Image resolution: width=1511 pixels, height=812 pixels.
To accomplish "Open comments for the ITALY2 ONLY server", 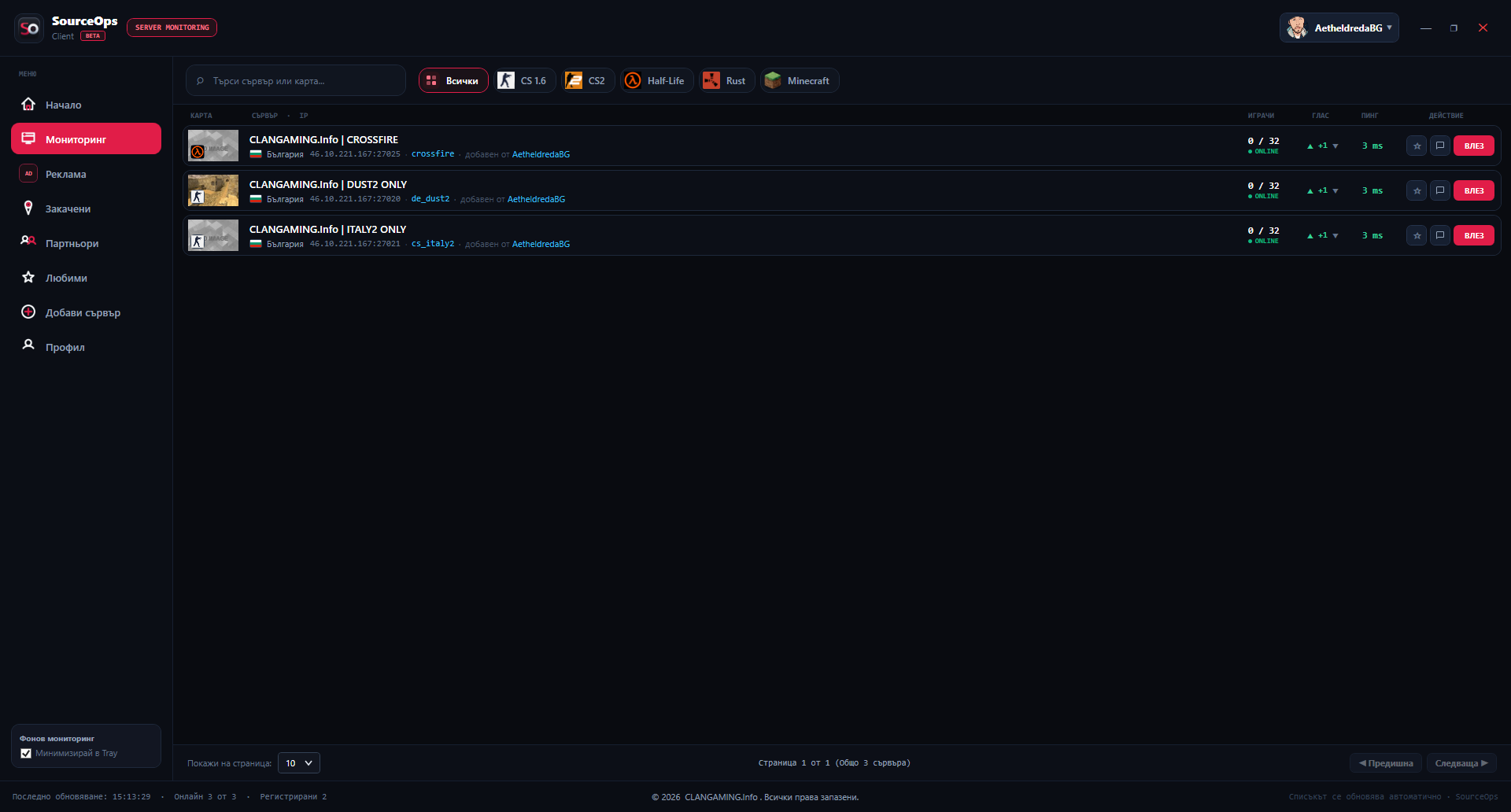I will point(1440,235).
